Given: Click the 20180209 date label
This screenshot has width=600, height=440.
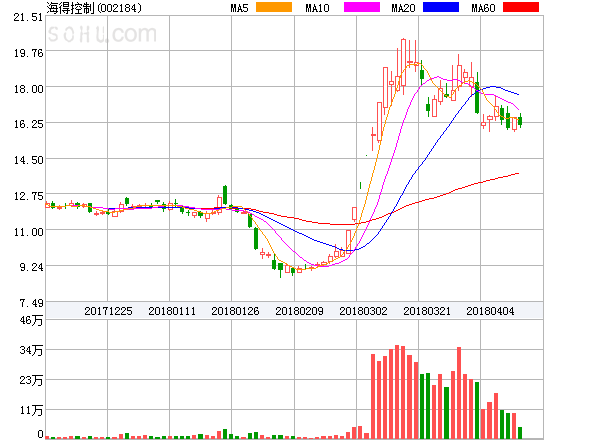Looking at the screenshot, I should point(299,311).
